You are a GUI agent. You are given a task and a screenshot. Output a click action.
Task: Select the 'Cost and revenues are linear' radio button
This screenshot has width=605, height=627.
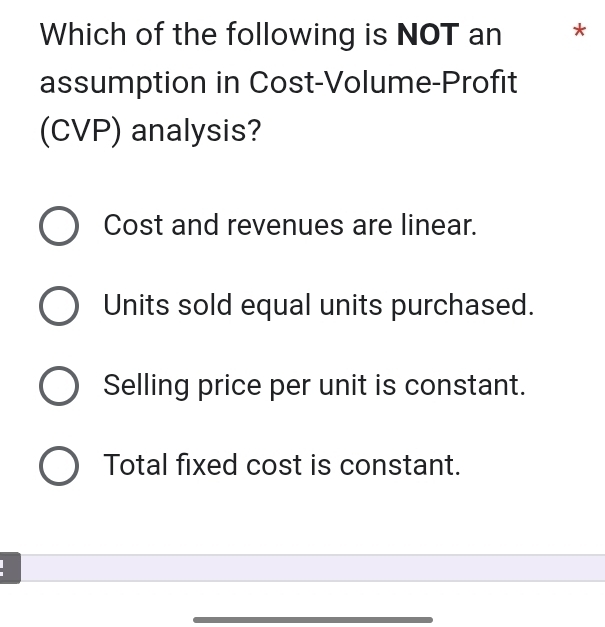pyautogui.click(x=59, y=227)
